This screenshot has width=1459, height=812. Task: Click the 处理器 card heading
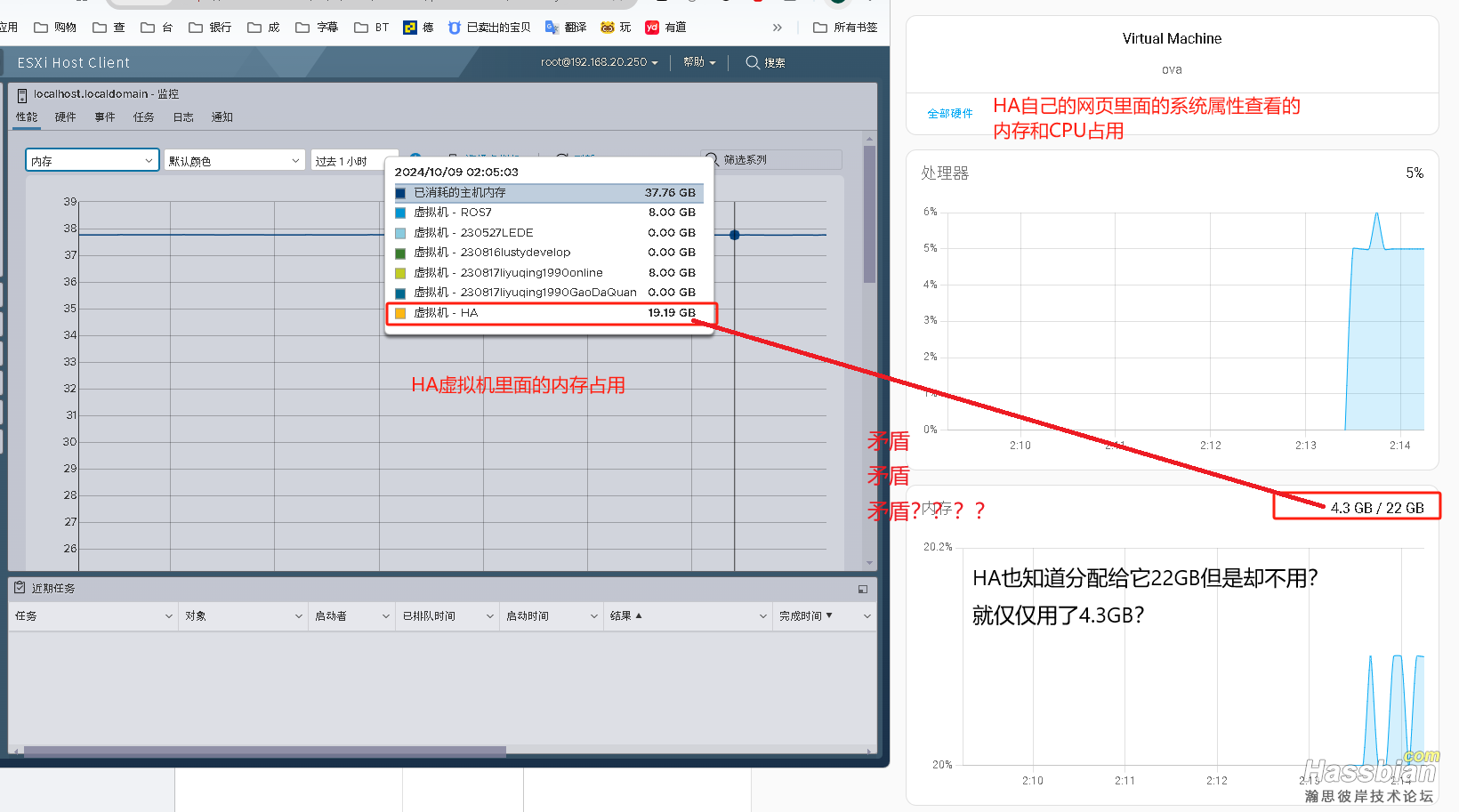[x=945, y=173]
